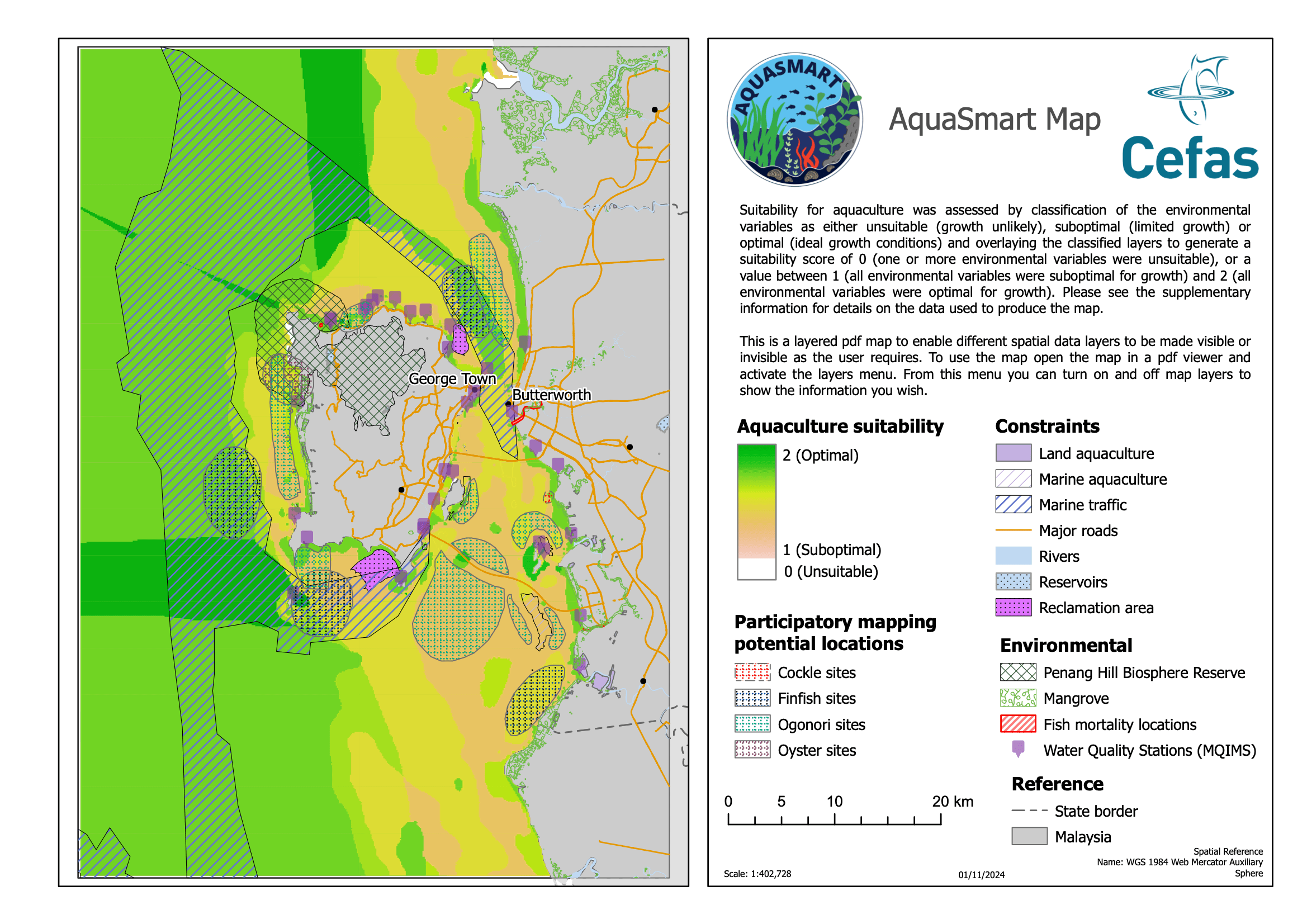Click the Spatial Reference text

(x=1180, y=862)
